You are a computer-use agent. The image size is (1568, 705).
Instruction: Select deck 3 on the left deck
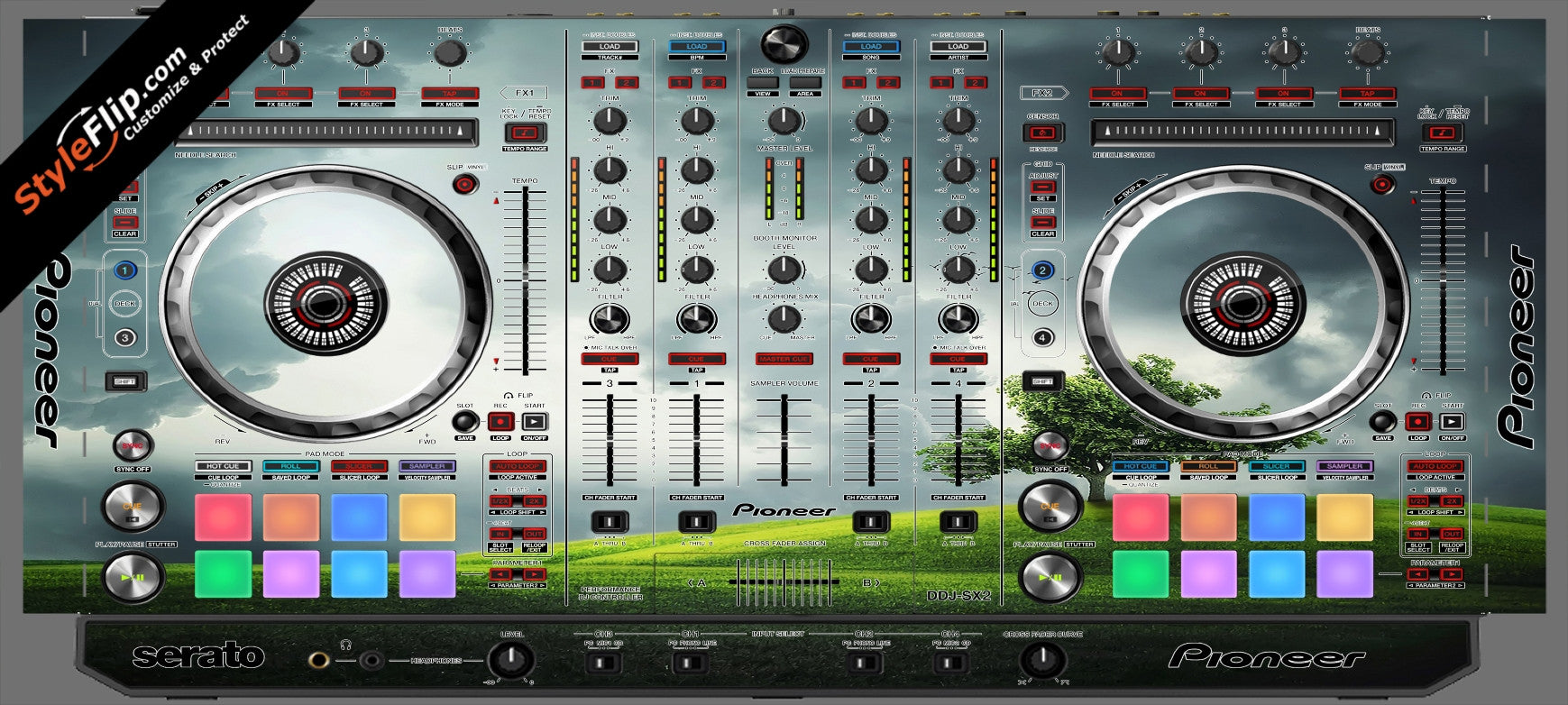[125, 338]
